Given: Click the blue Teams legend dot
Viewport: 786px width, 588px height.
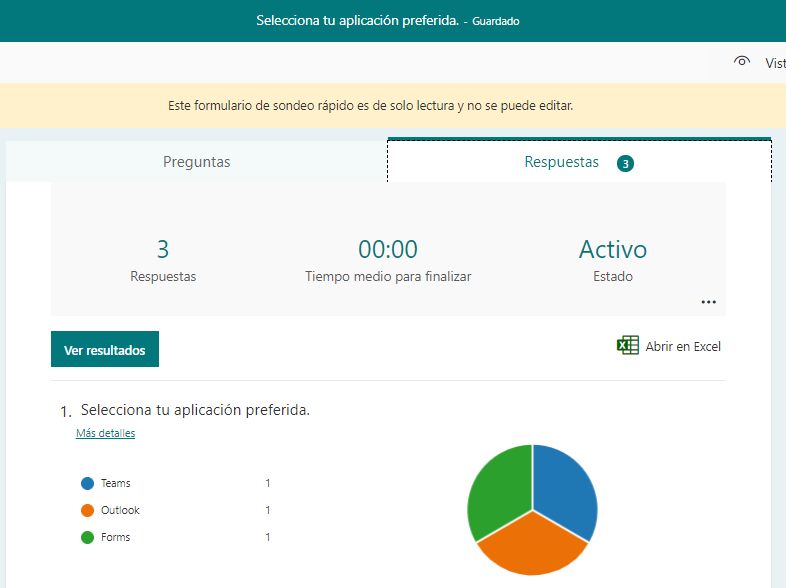Looking at the screenshot, I should [x=87, y=484].
